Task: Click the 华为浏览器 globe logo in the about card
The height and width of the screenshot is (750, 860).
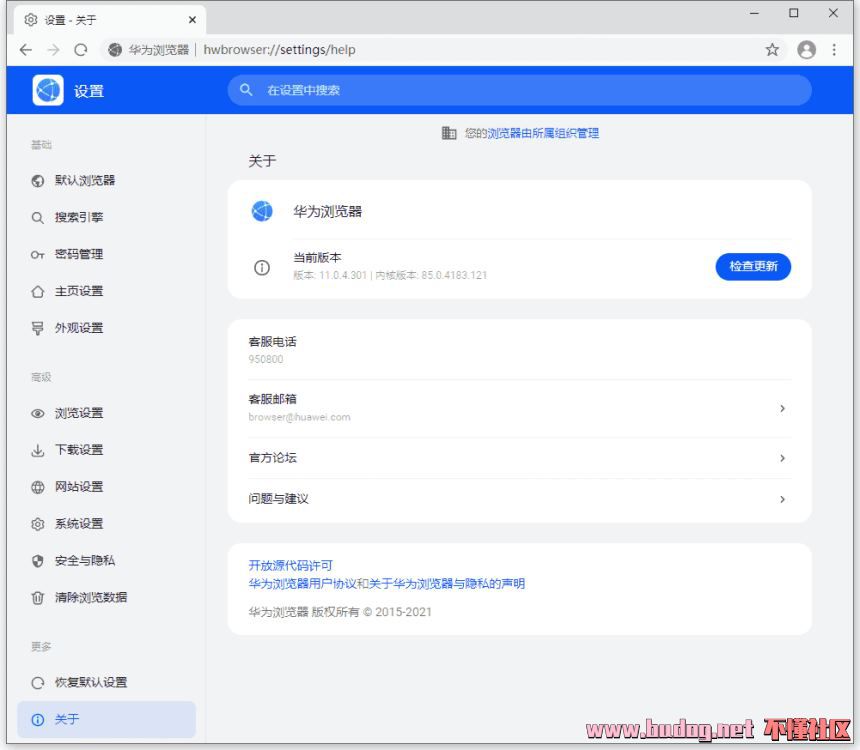Action: tap(262, 211)
